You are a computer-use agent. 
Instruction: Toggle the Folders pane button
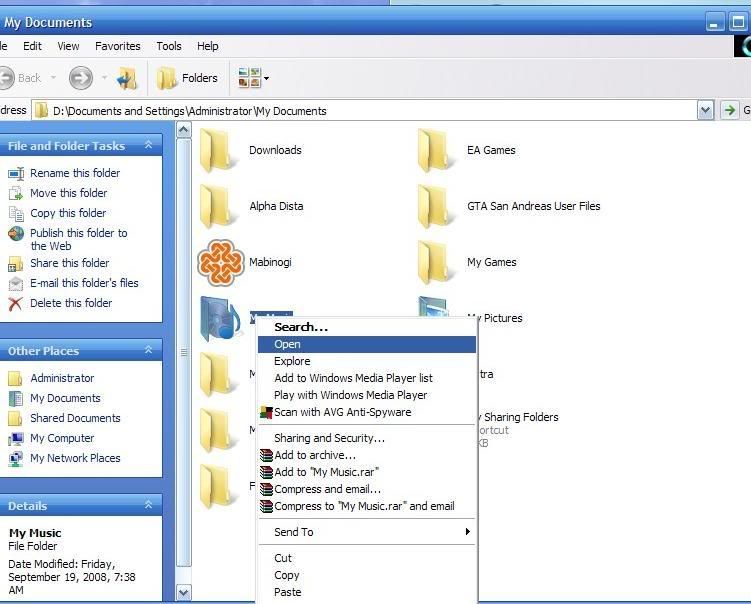(x=188, y=78)
